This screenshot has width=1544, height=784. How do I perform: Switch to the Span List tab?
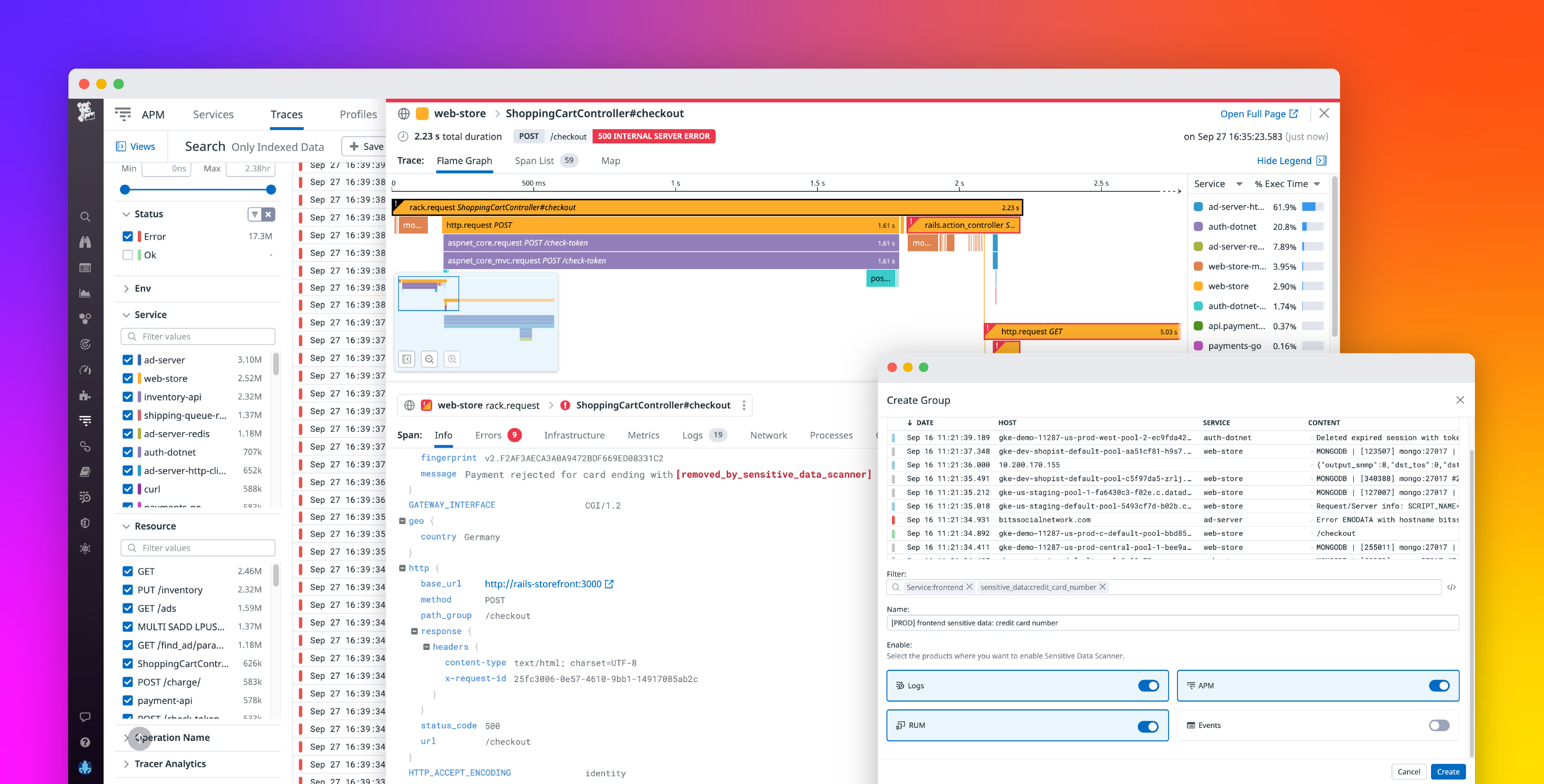tap(534, 160)
